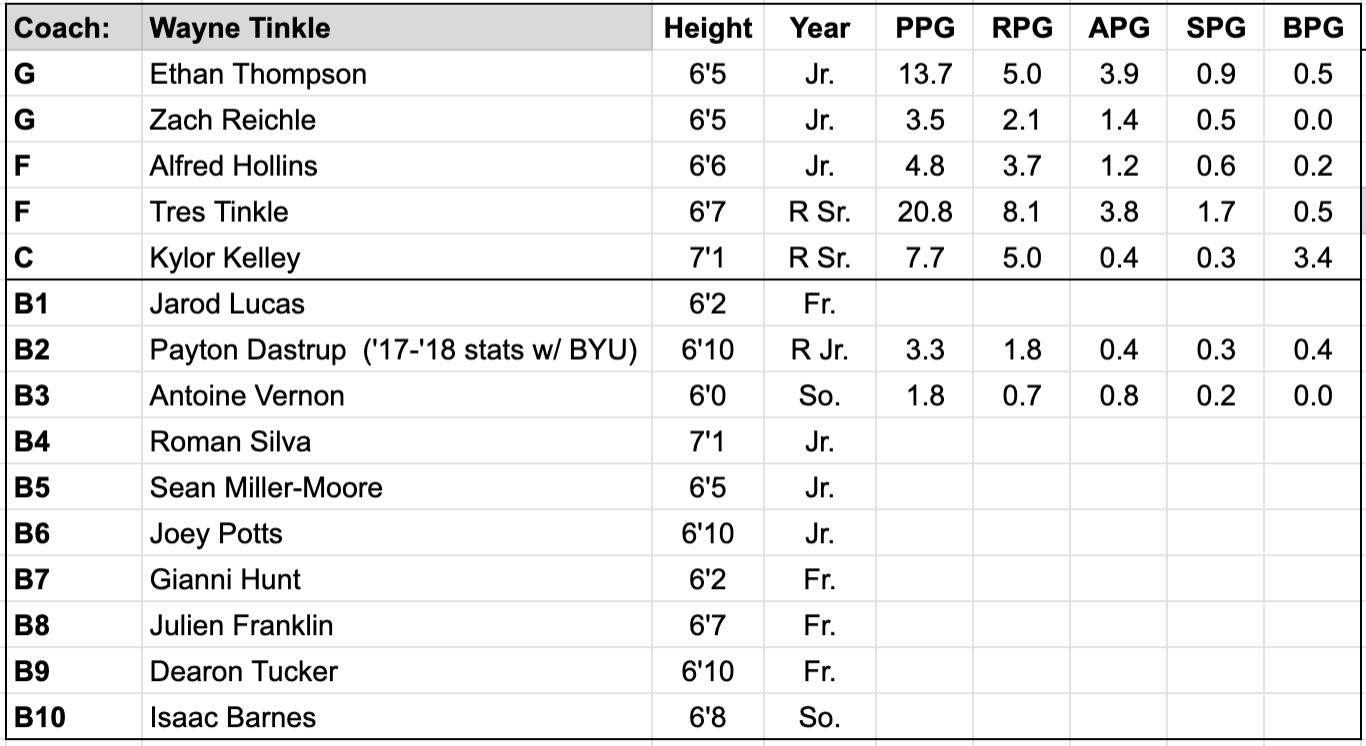Select the Height column header cell
Viewport: 1366px width, 746px height.
tap(708, 28)
